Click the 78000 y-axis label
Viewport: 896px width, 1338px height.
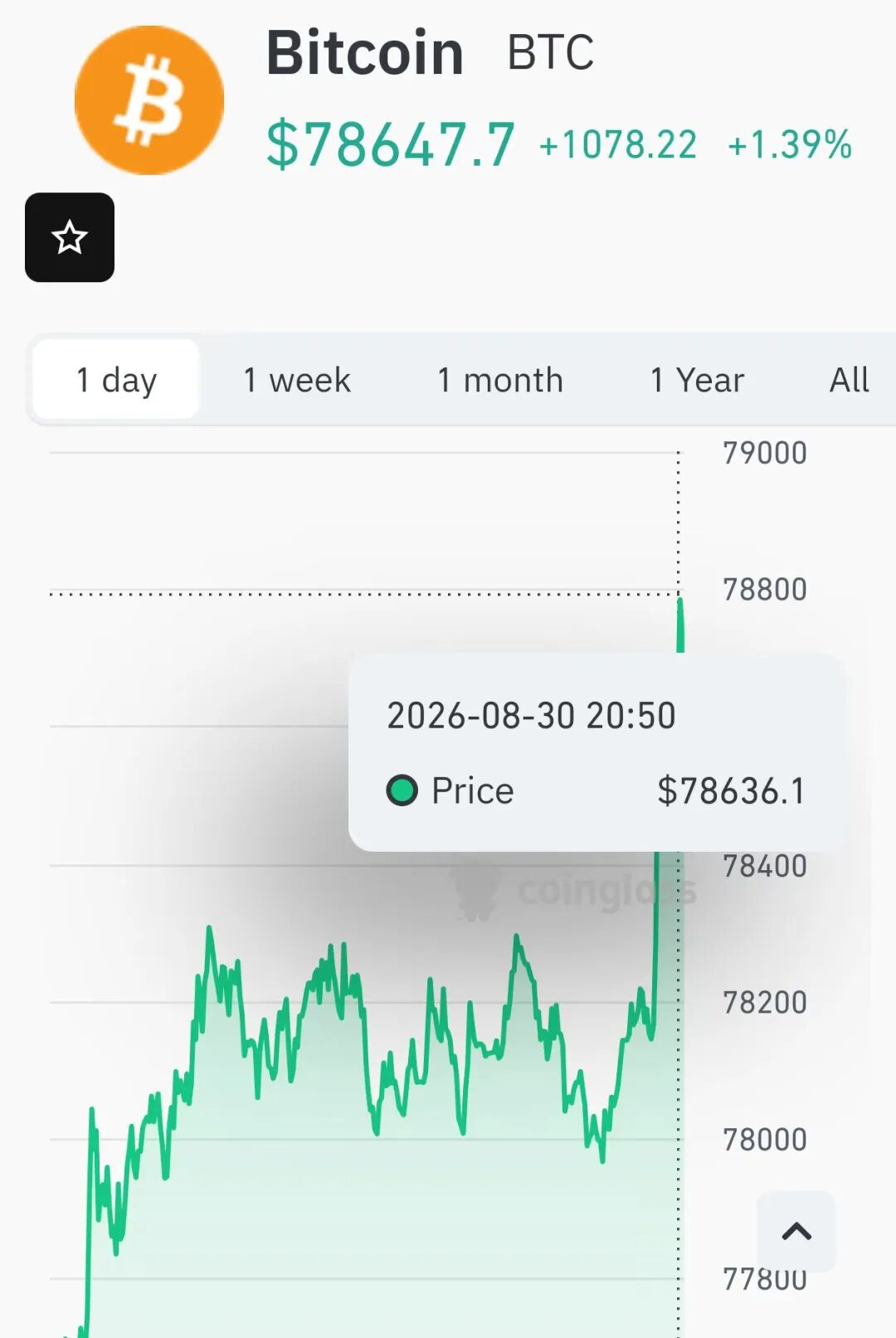(765, 1140)
